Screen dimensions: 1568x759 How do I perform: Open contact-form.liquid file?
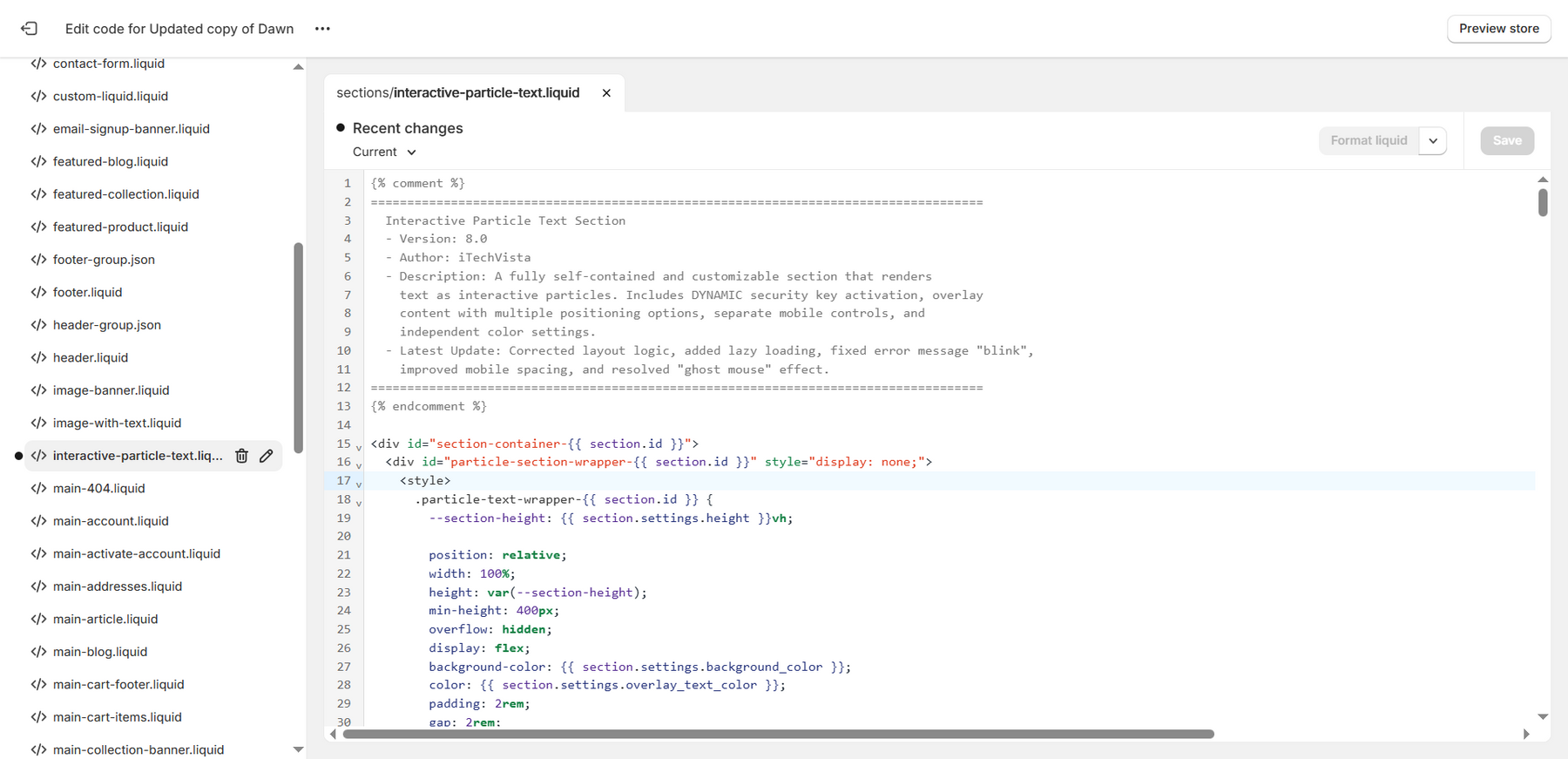pos(109,64)
